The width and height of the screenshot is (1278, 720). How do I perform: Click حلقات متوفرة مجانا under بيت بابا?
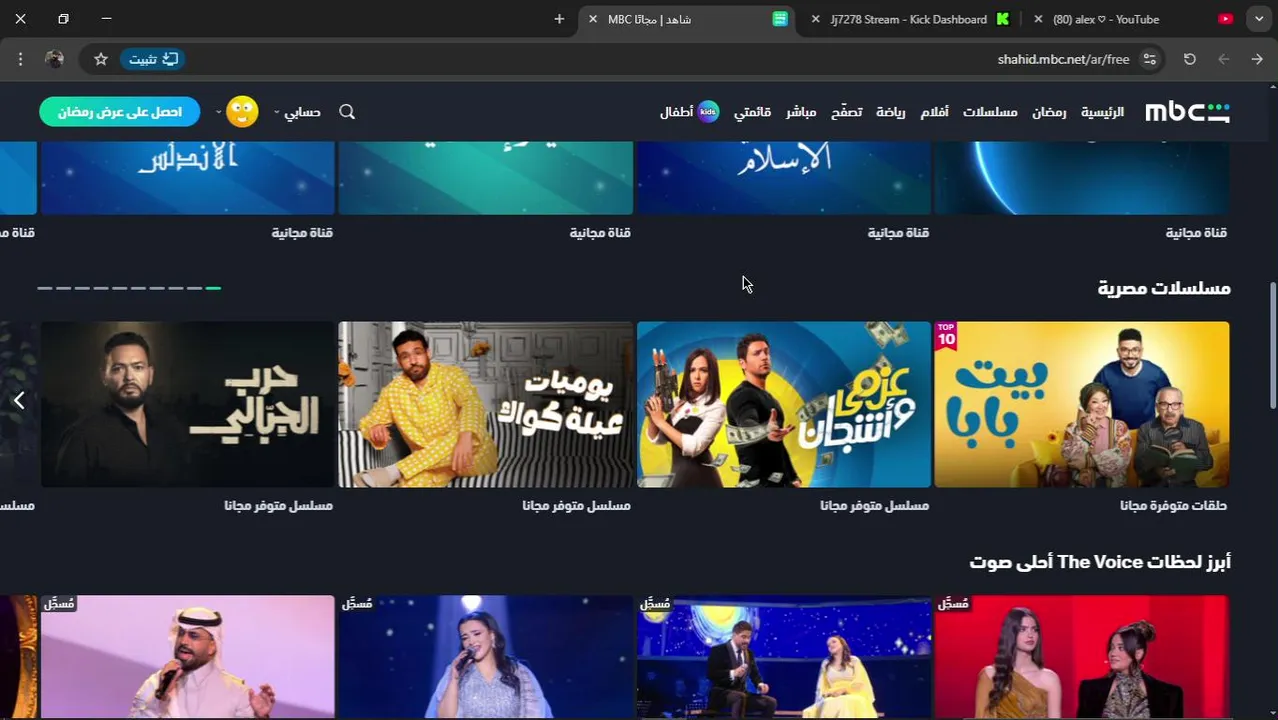(1173, 506)
